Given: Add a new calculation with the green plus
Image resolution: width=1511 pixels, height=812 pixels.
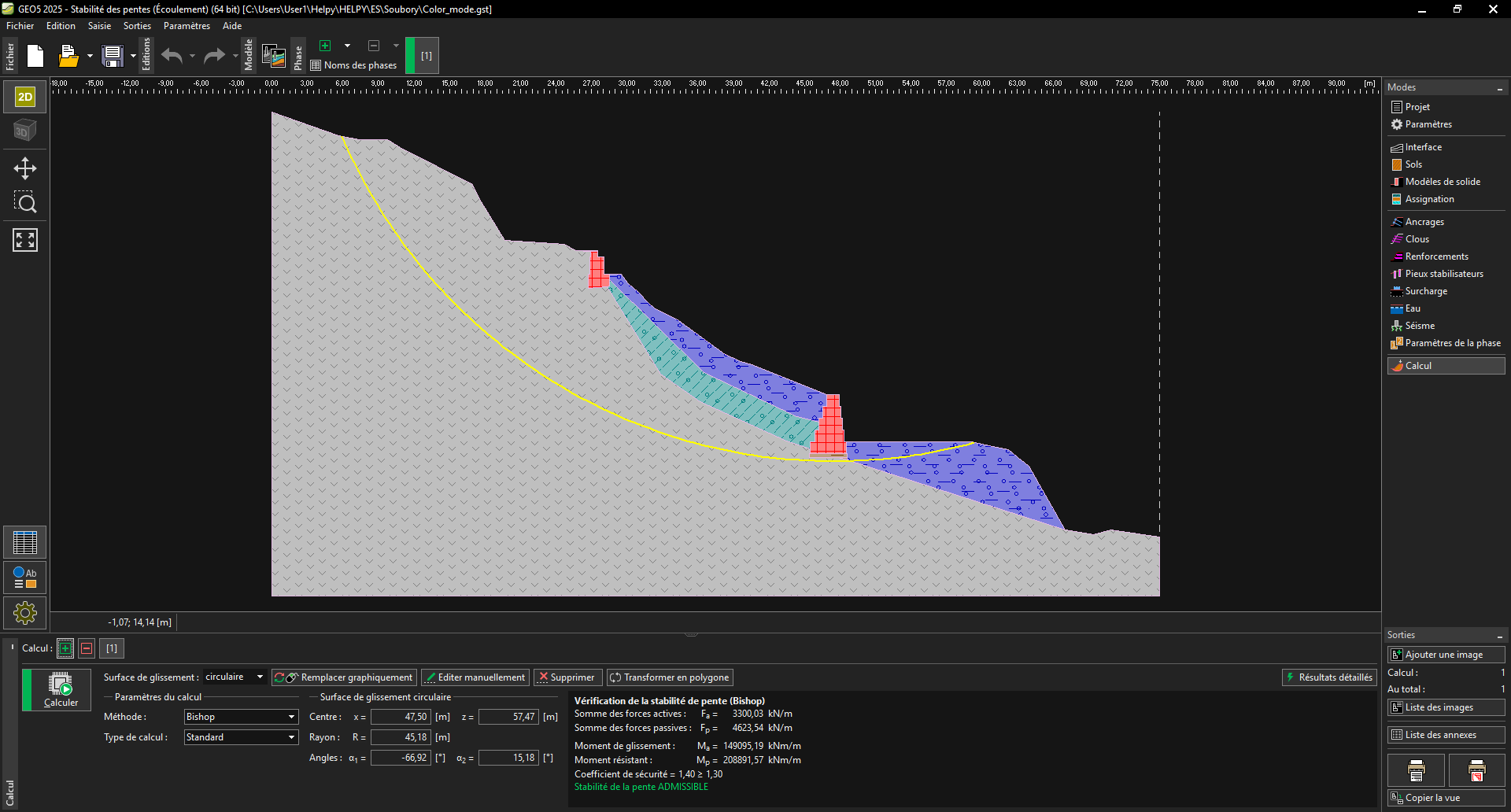Looking at the screenshot, I should 65,648.
